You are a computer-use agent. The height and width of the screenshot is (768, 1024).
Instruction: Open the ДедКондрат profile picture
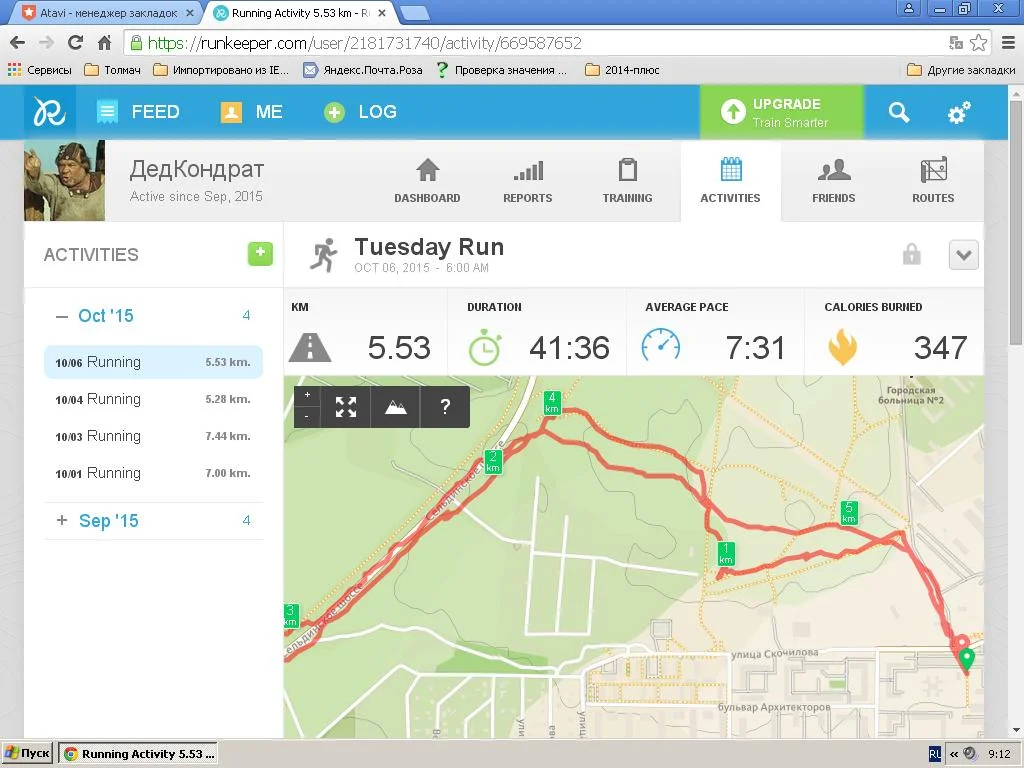coord(65,181)
